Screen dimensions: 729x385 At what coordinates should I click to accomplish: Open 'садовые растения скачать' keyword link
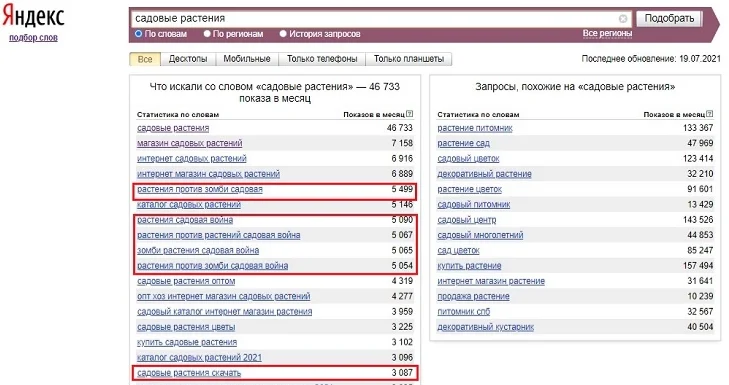(189, 373)
